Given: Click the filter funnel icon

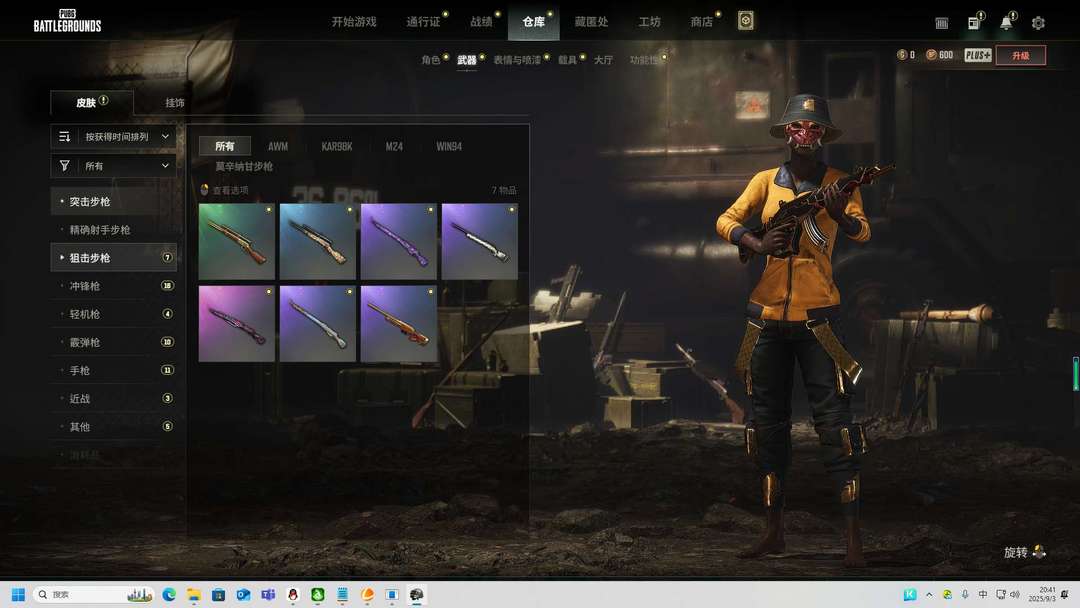Looking at the screenshot, I should coord(65,165).
